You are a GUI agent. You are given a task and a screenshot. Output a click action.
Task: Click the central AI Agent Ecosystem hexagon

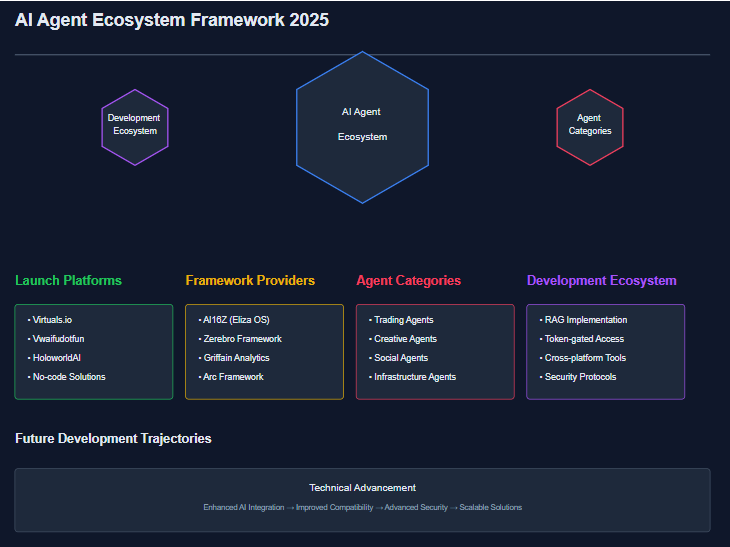pyautogui.click(x=362, y=127)
